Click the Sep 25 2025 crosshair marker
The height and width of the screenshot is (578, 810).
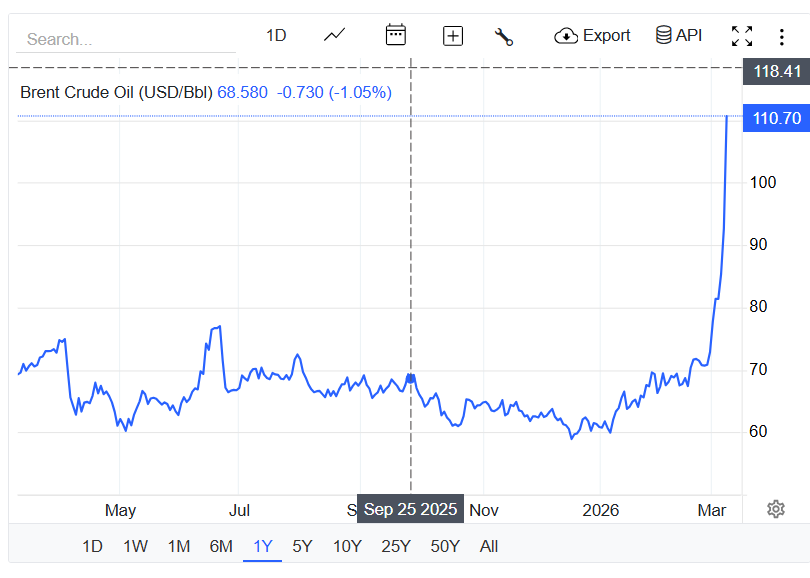coord(410,509)
